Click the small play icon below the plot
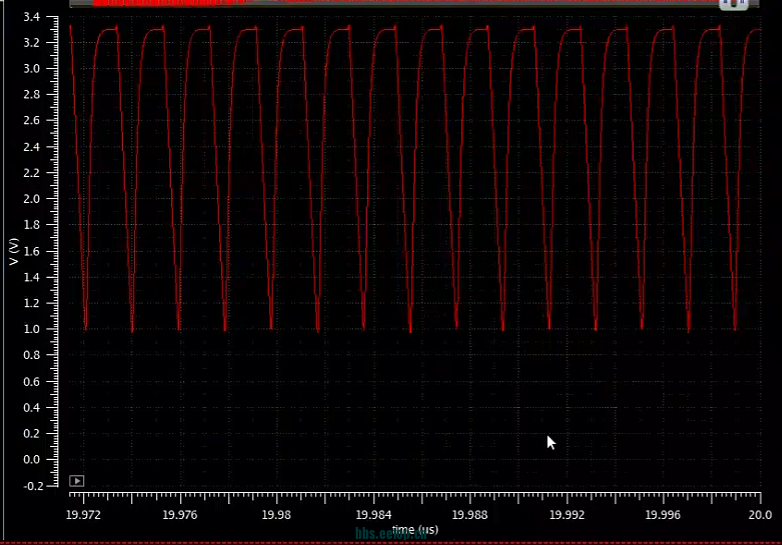 pos(76,481)
